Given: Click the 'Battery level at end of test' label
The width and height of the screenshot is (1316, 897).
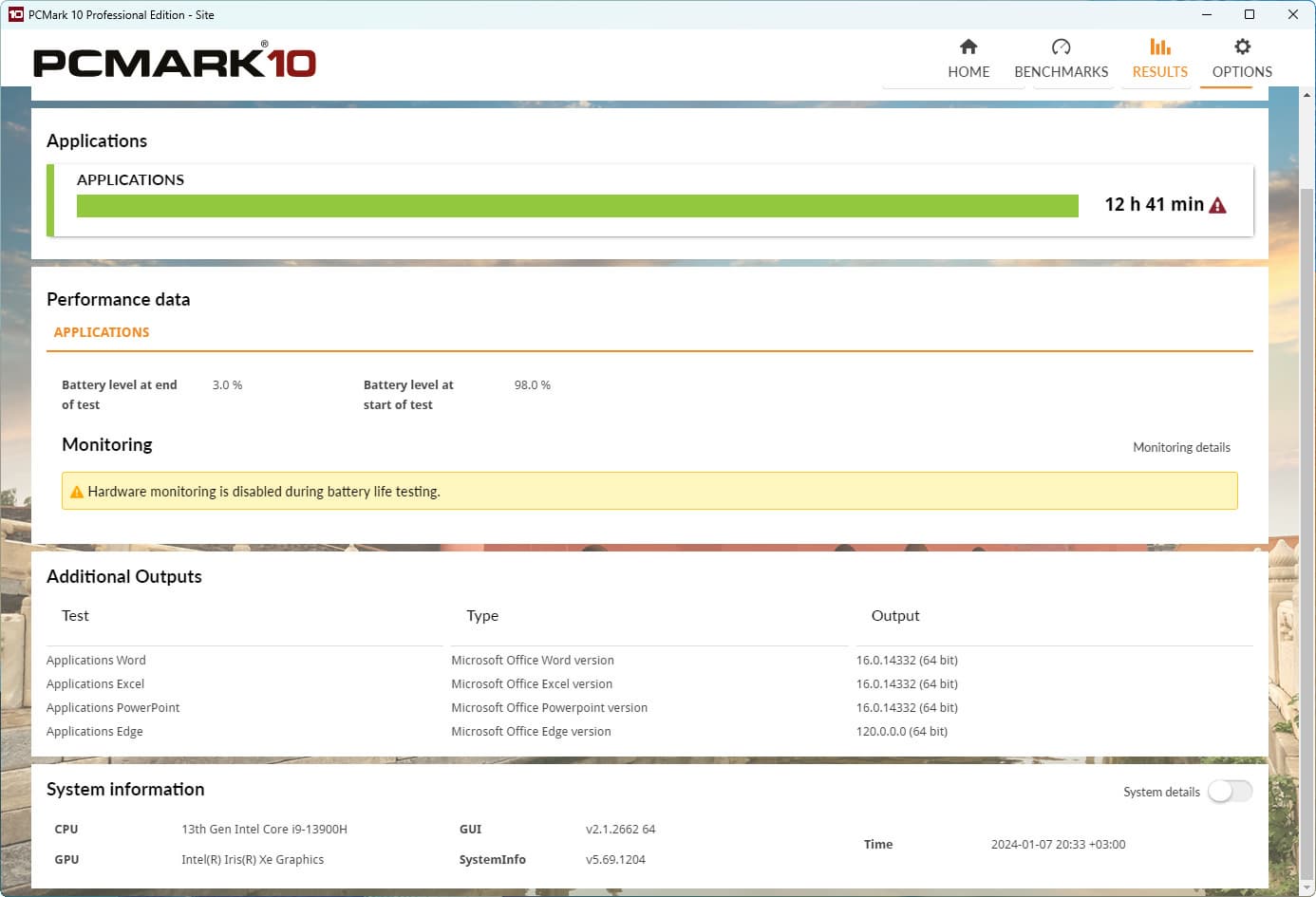Looking at the screenshot, I should pyautogui.click(x=119, y=395).
